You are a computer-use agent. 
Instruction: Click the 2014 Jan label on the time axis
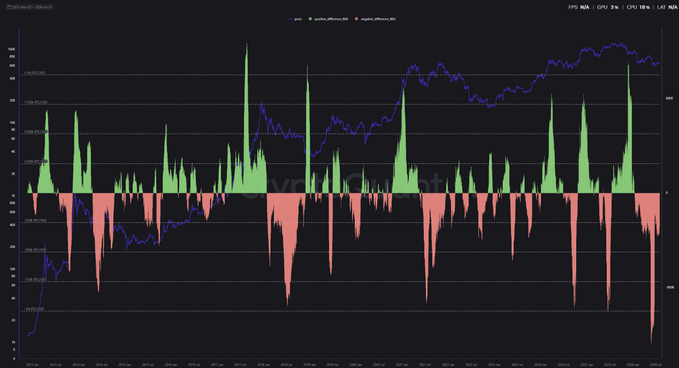(79, 365)
